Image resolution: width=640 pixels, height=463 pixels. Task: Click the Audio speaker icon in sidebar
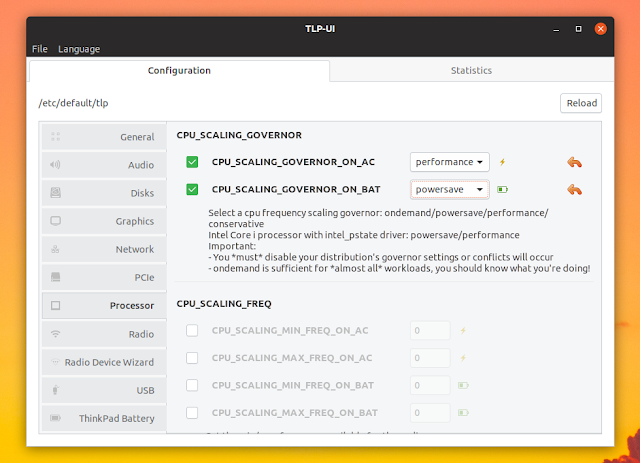(55, 165)
